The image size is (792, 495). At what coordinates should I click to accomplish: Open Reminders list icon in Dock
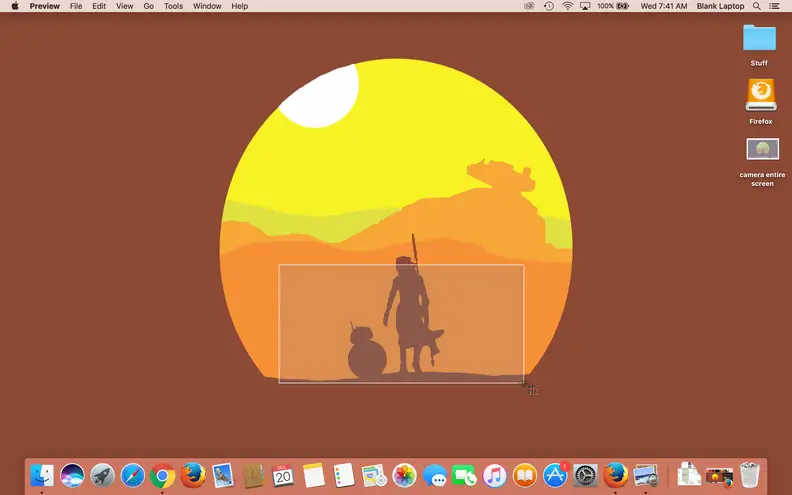tap(344, 475)
